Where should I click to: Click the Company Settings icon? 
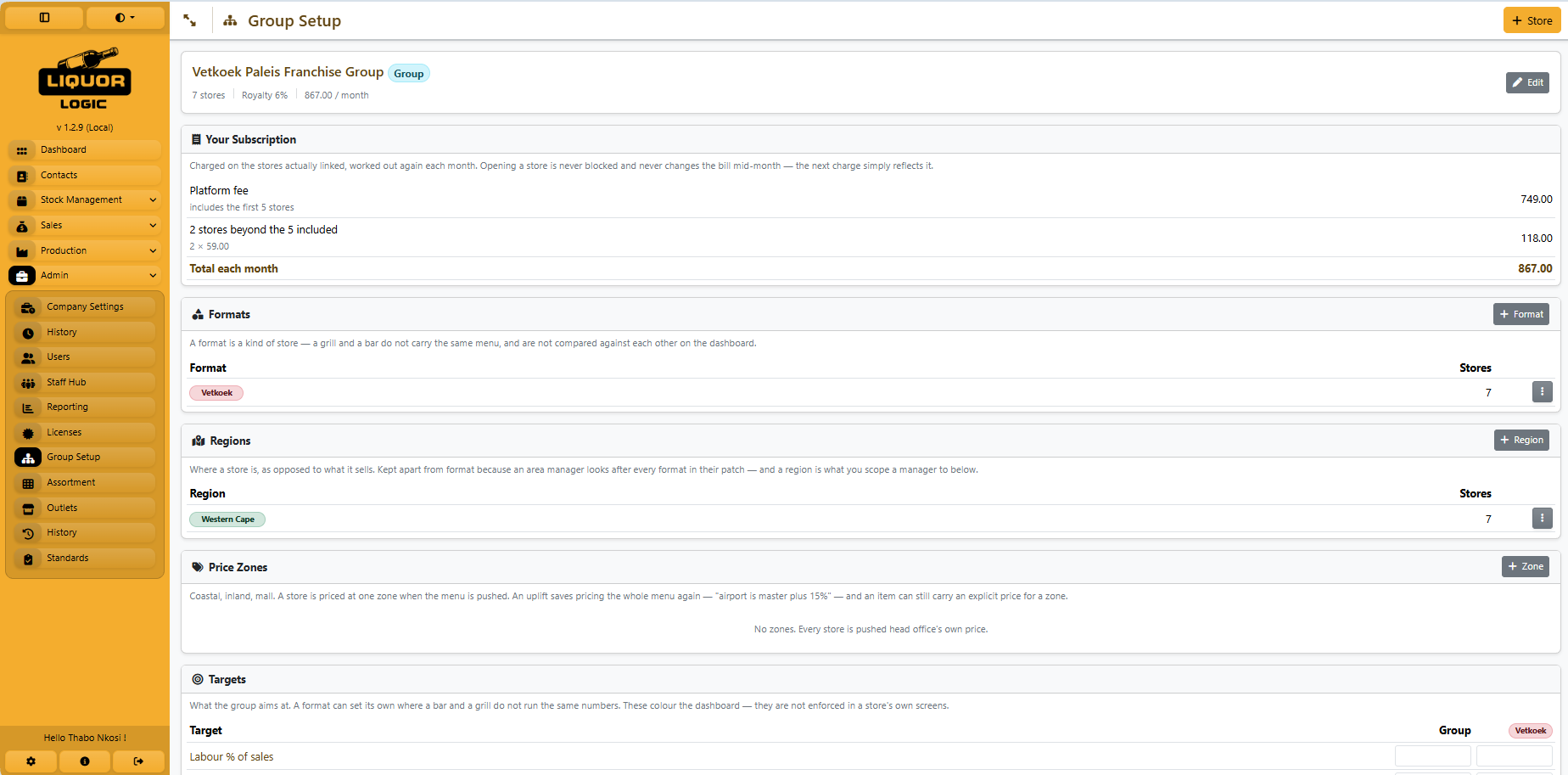pos(28,307)
